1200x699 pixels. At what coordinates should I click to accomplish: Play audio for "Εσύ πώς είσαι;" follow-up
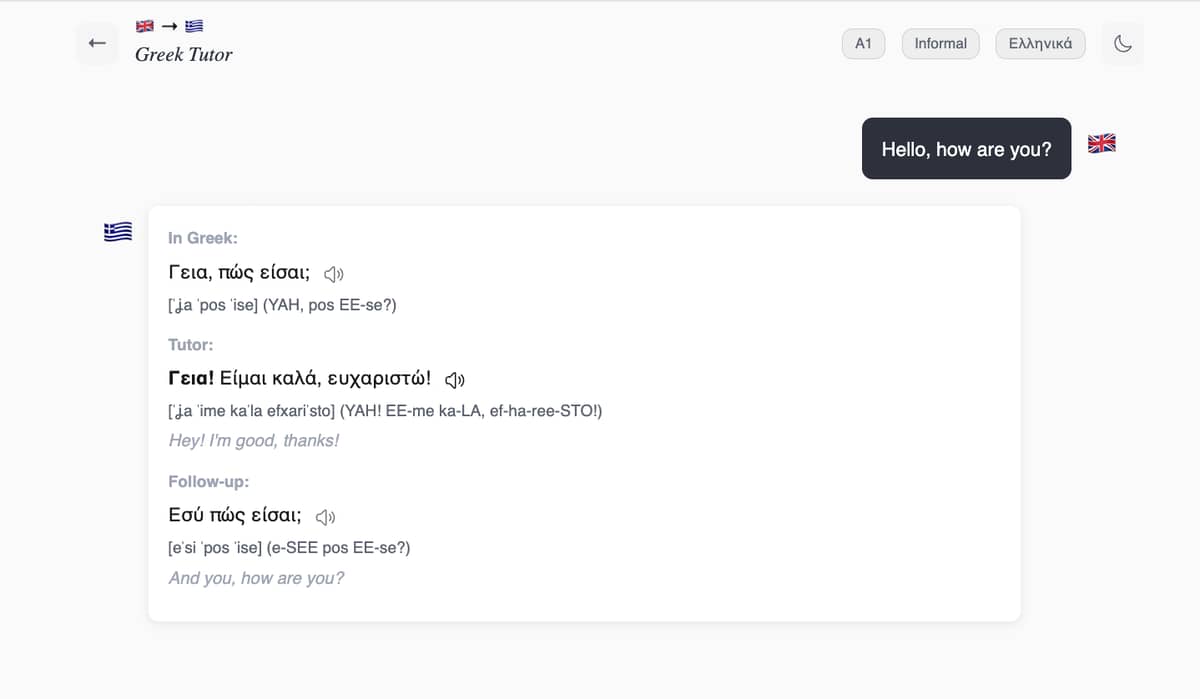[x=325, y=517]
